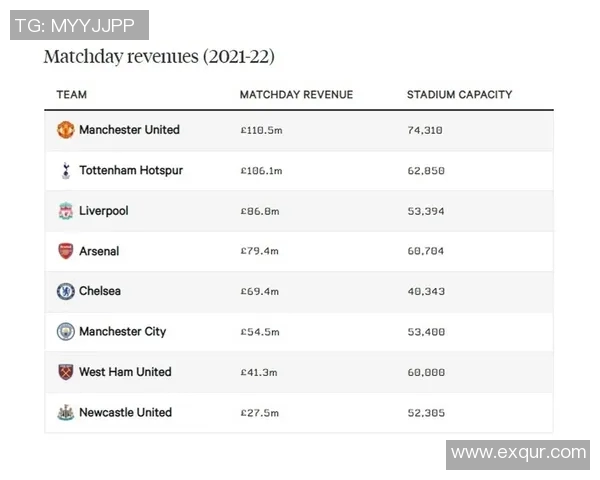
Task: Open the Tottenham Hotspur team name
Action: click(x=131, y=171)
